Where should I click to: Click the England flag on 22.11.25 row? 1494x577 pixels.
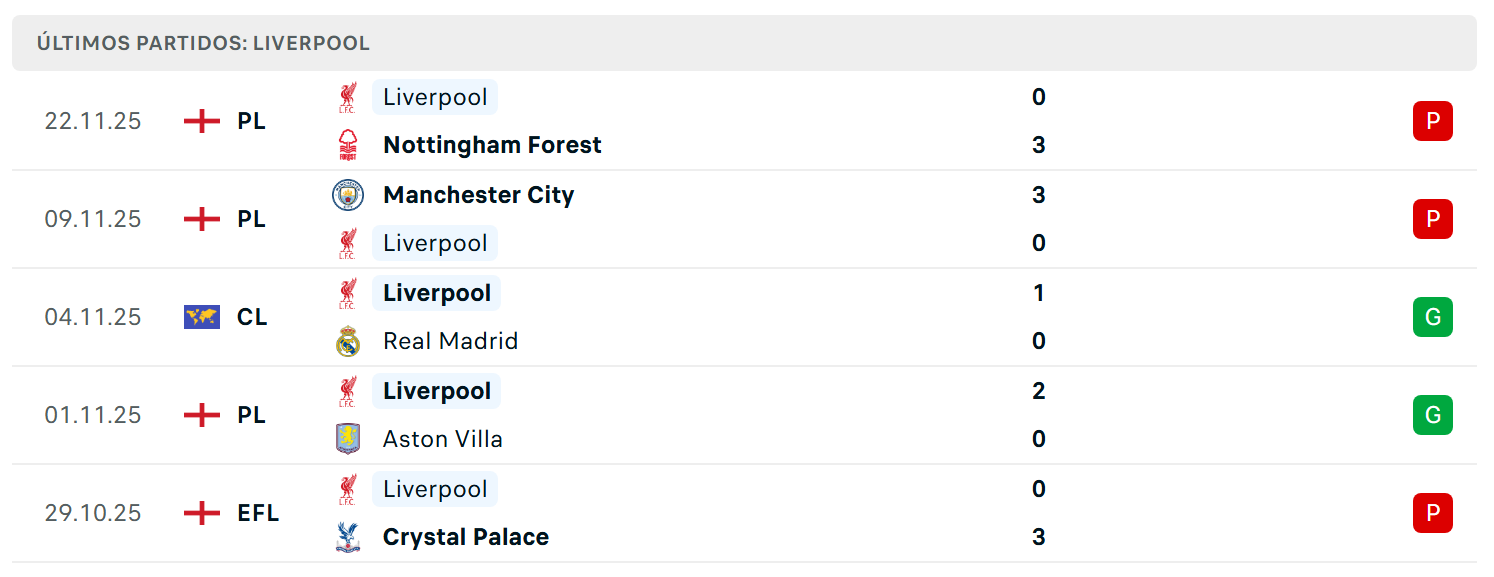pyautogui.click(x=202, y=121)
